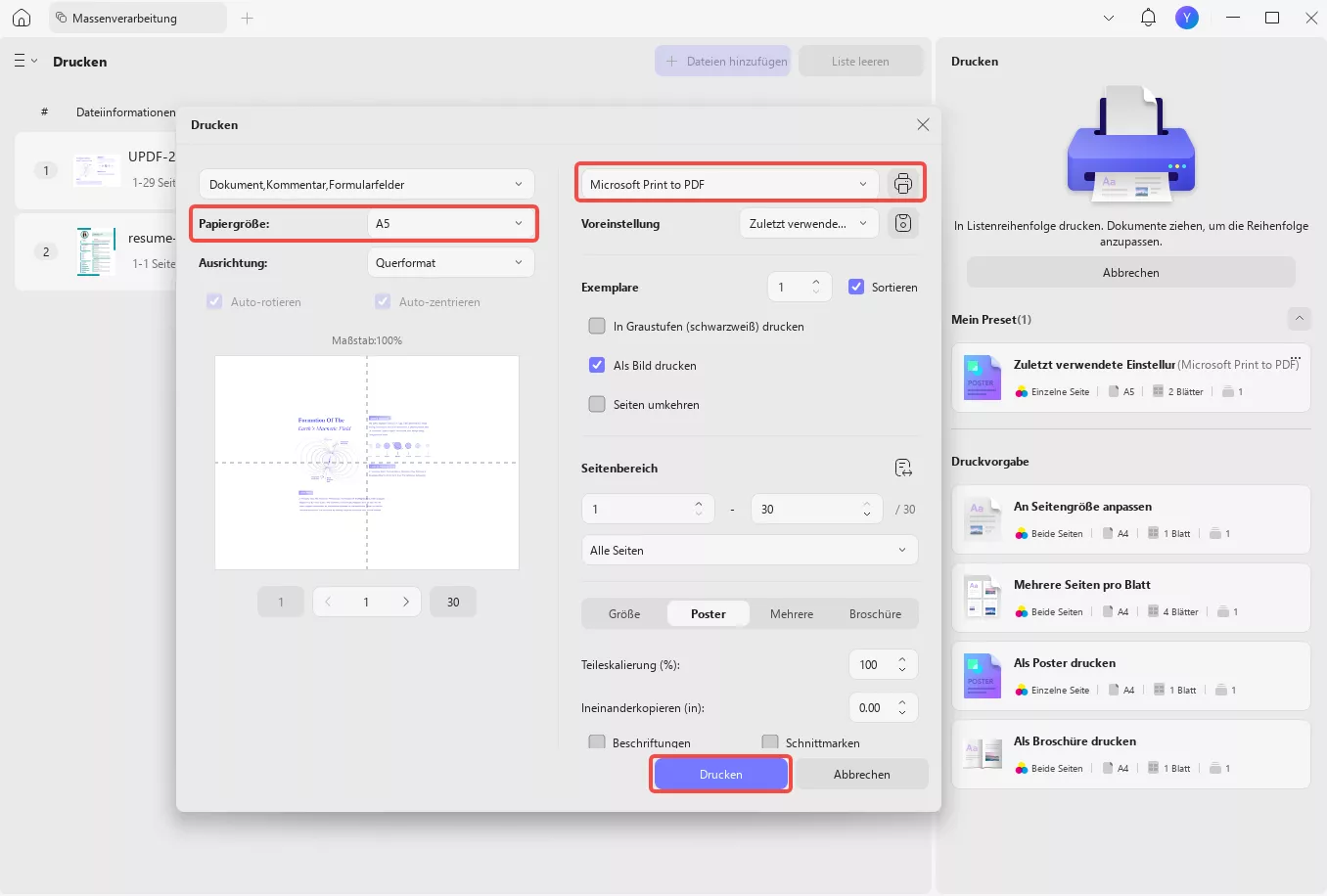Decrease Exemplare count with down arrow

click(816, 292)
